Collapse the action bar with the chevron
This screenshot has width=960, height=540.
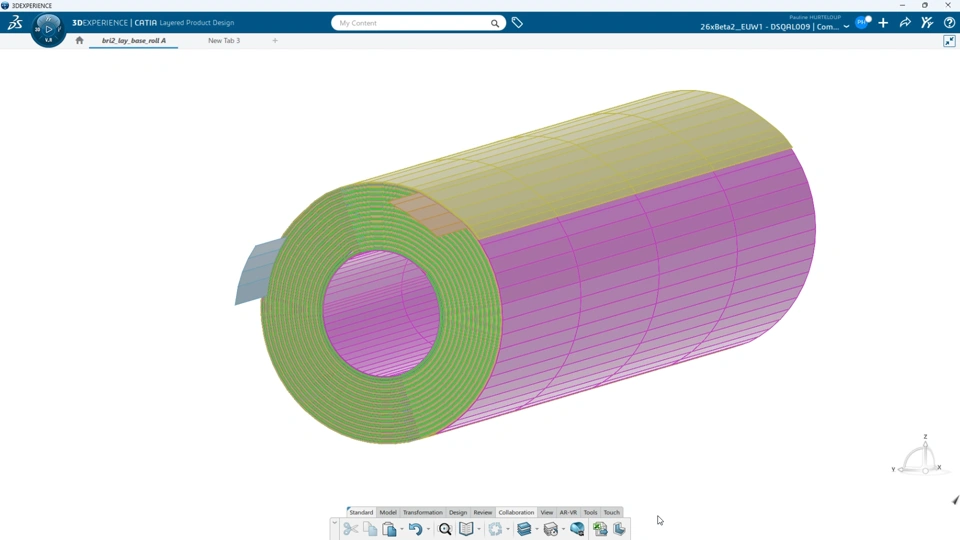pos(334,523)
